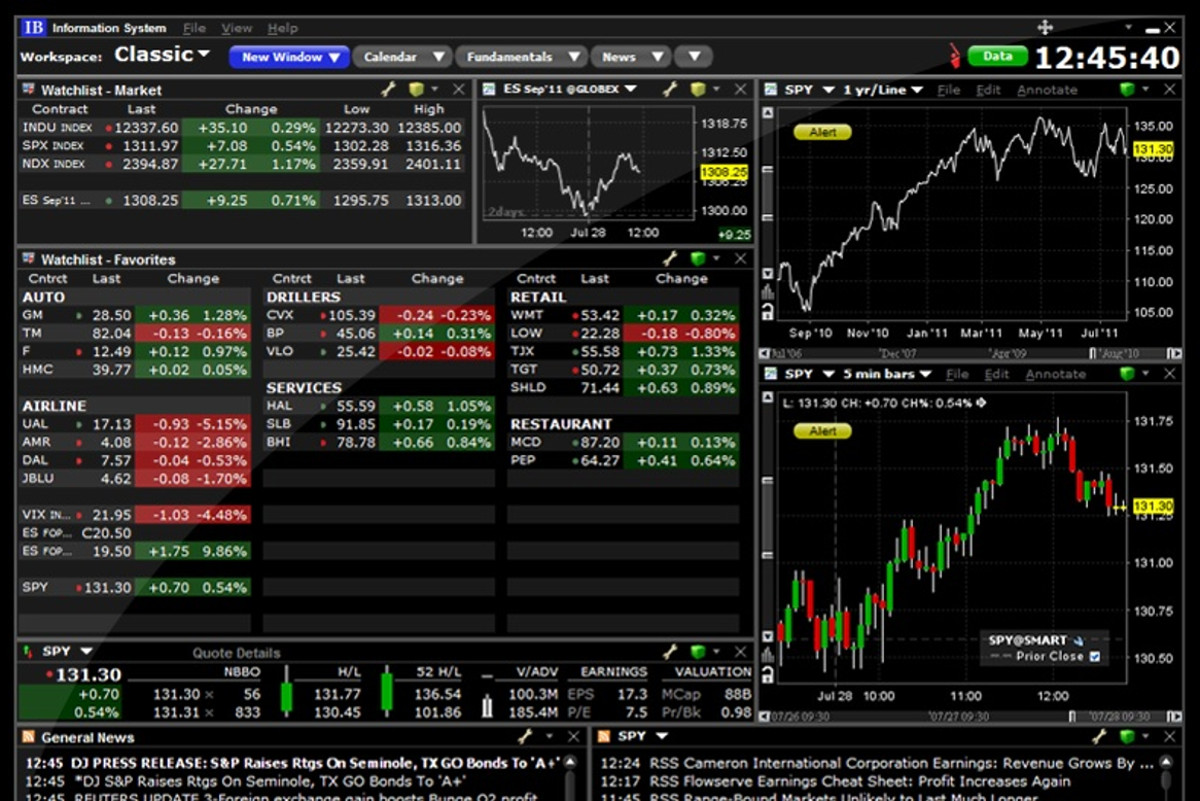The image size is (1200, 801).
Task: Open File menu in SPY 5 min bars chart
Action: click(957, 374)
